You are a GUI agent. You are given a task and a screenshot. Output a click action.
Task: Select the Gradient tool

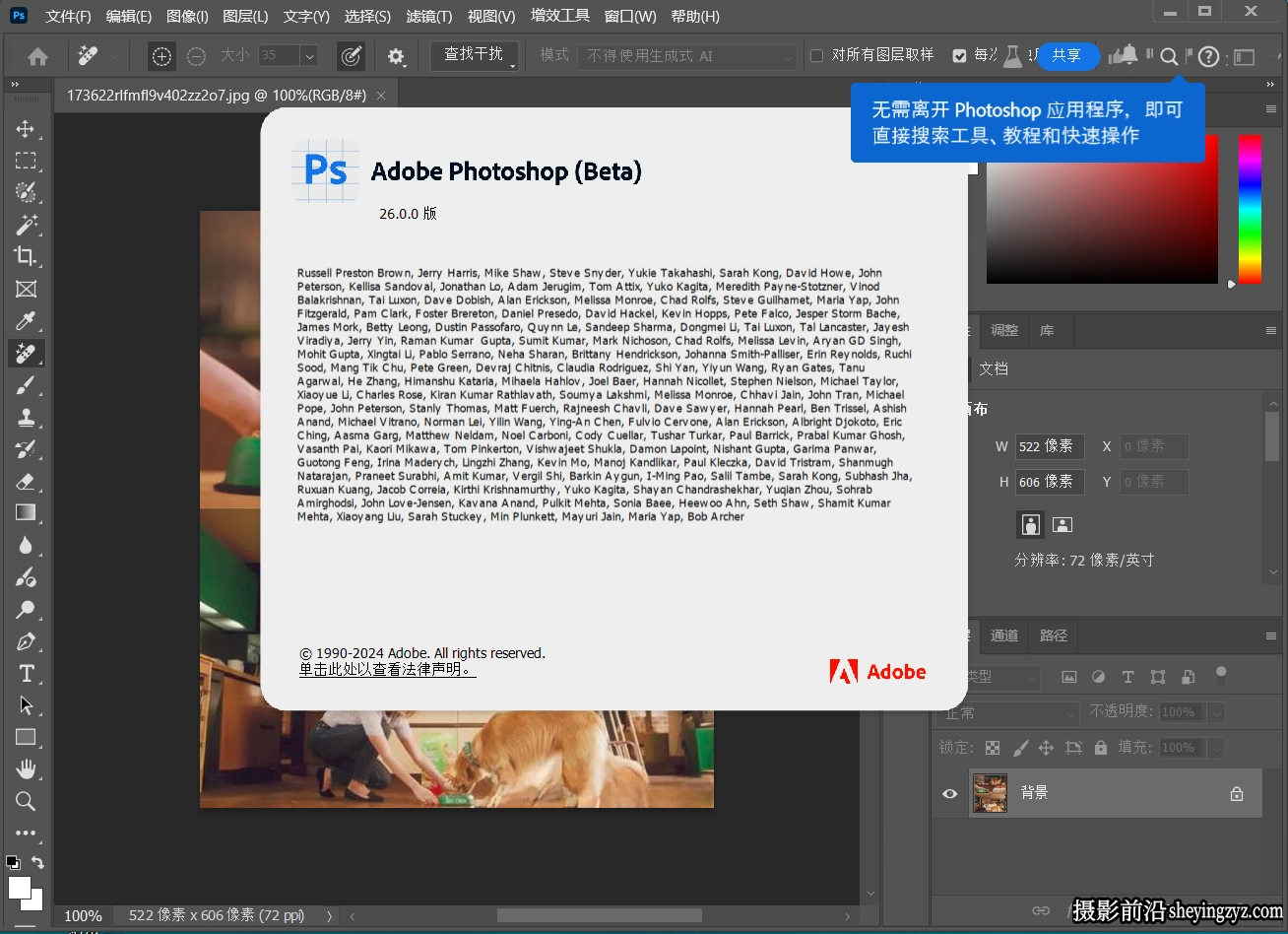point(26,512)
